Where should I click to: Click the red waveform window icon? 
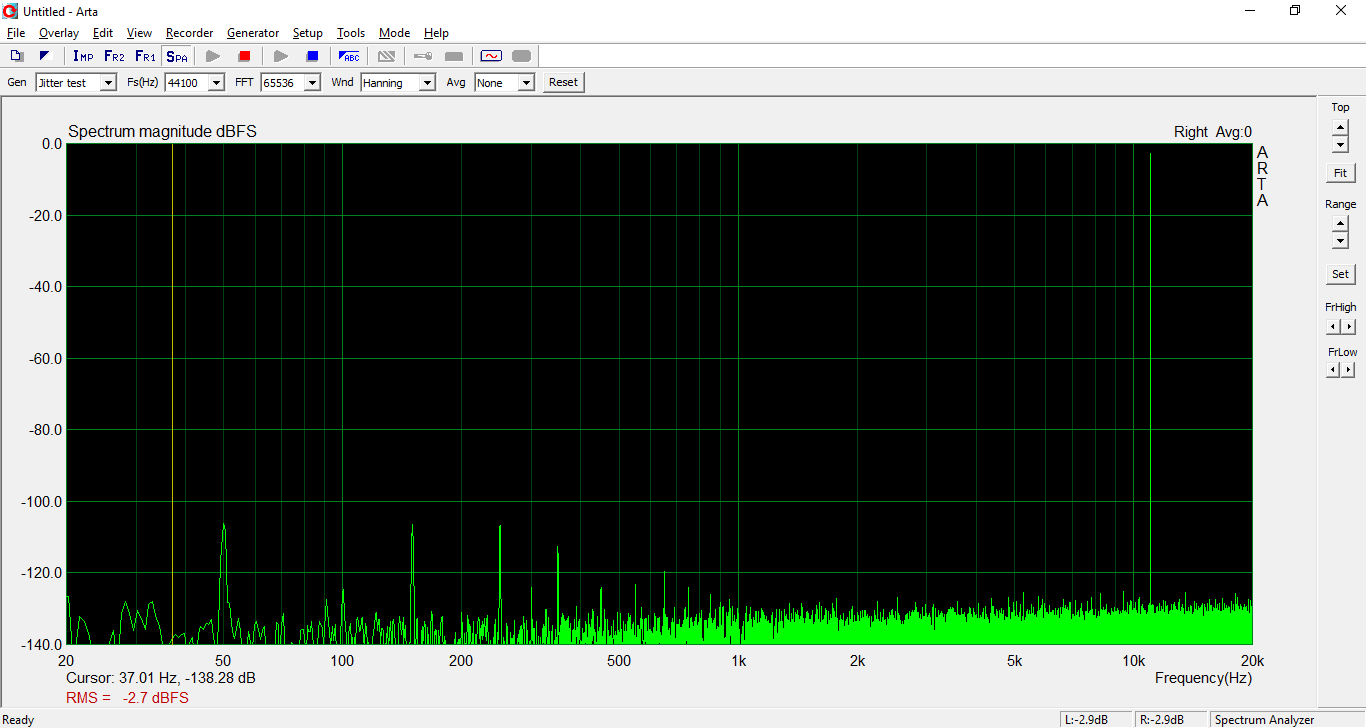[491, 56]
